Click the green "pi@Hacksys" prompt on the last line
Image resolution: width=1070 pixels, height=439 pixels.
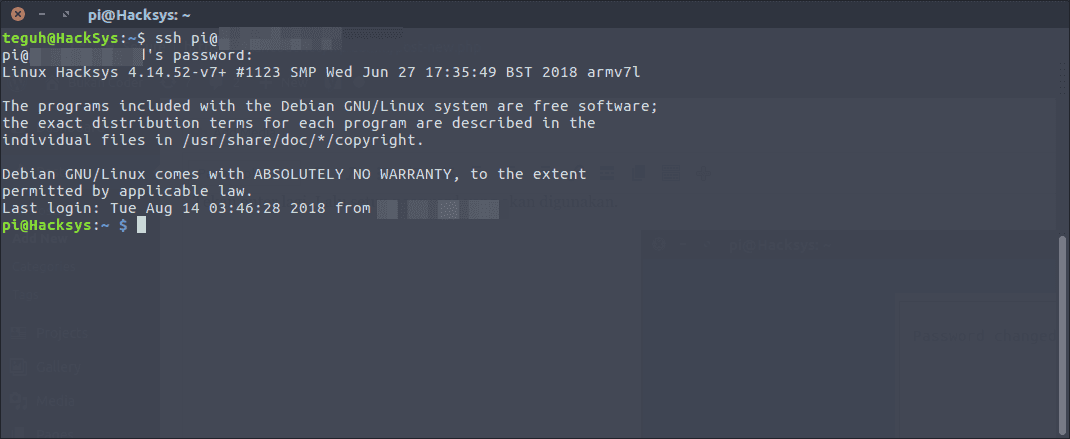click(x=47, y=226)
